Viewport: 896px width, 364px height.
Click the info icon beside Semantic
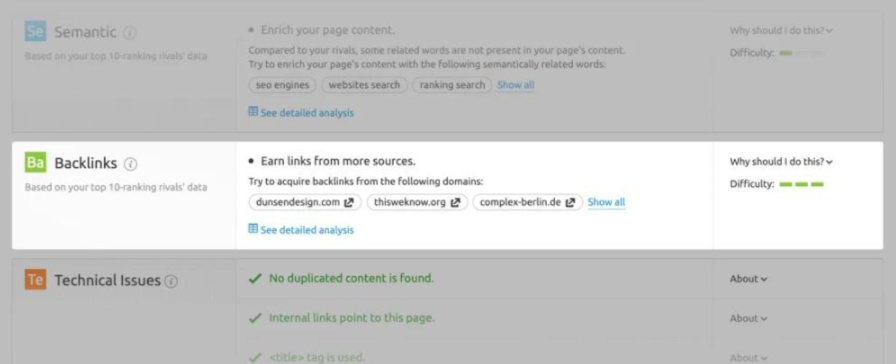[130, 33]
